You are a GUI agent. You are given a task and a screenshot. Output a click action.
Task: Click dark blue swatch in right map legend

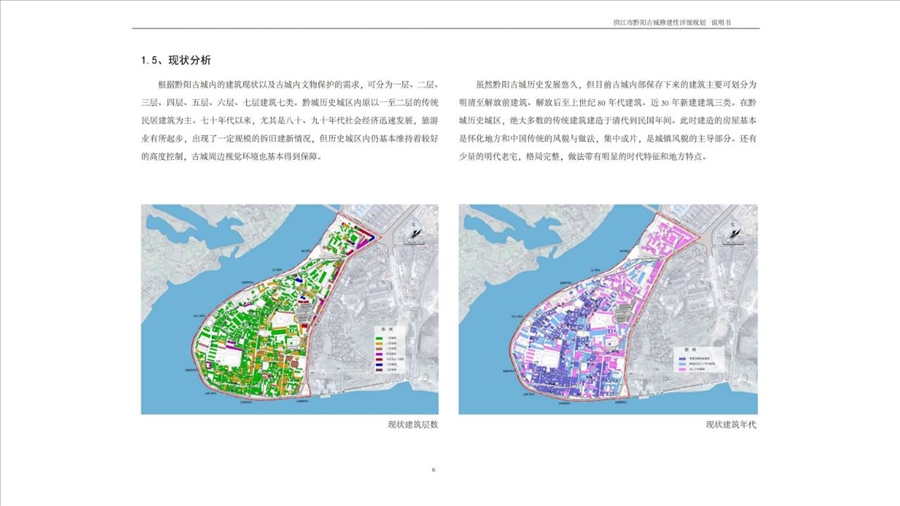682,359
